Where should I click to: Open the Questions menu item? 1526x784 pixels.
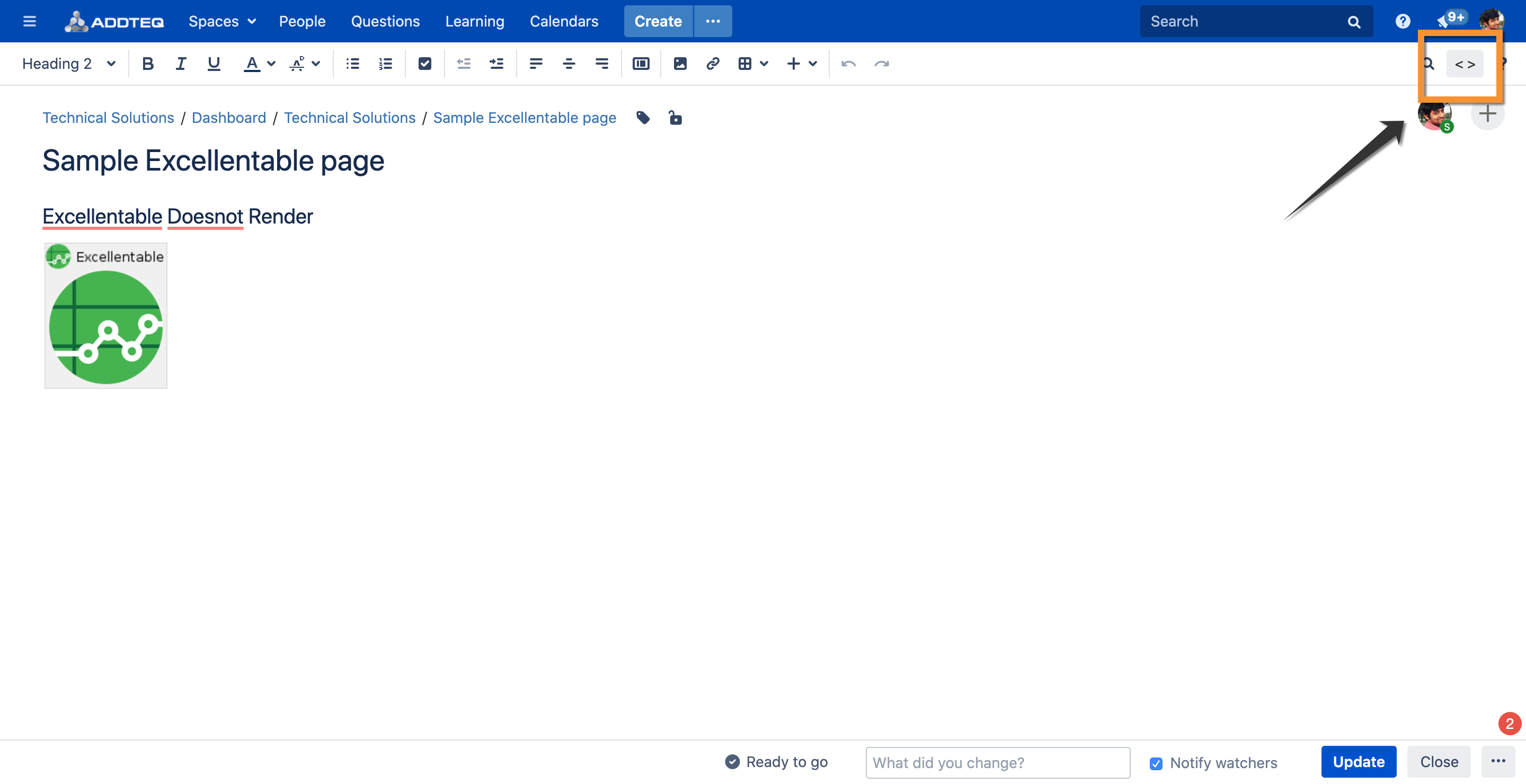tap(385, 21)
